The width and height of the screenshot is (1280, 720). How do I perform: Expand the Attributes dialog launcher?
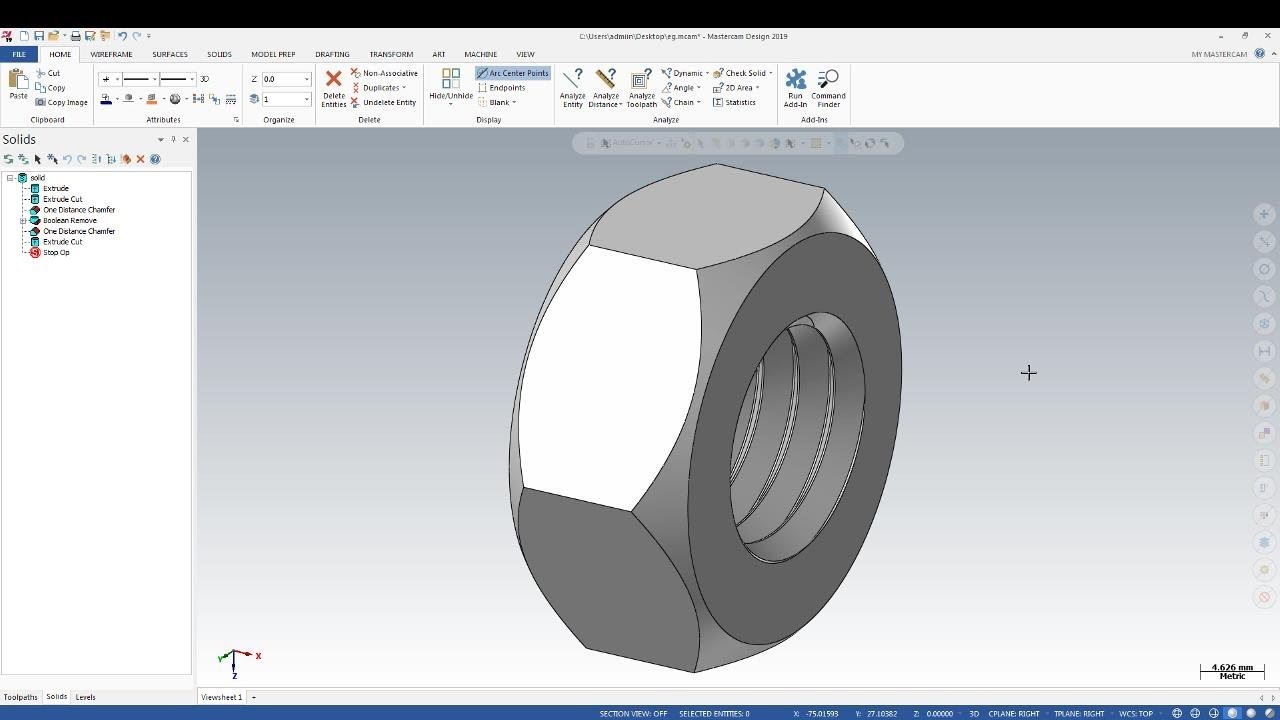pos(236,120)
